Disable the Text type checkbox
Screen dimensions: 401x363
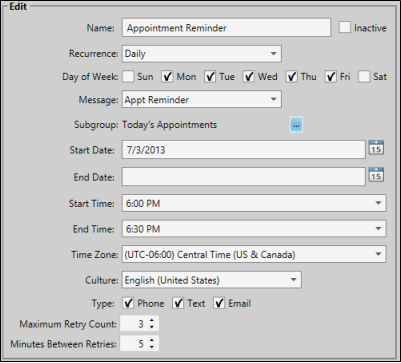[178, 303]
